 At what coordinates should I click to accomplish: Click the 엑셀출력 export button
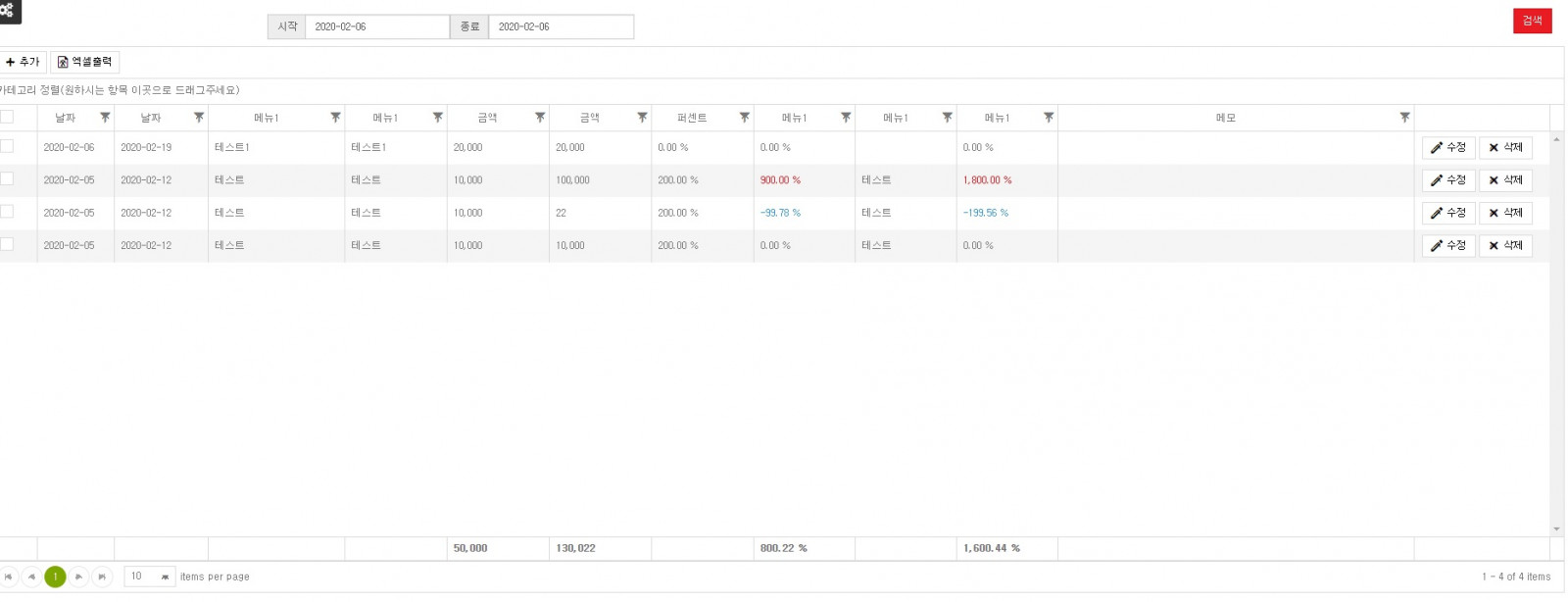[x=85, y=62]
